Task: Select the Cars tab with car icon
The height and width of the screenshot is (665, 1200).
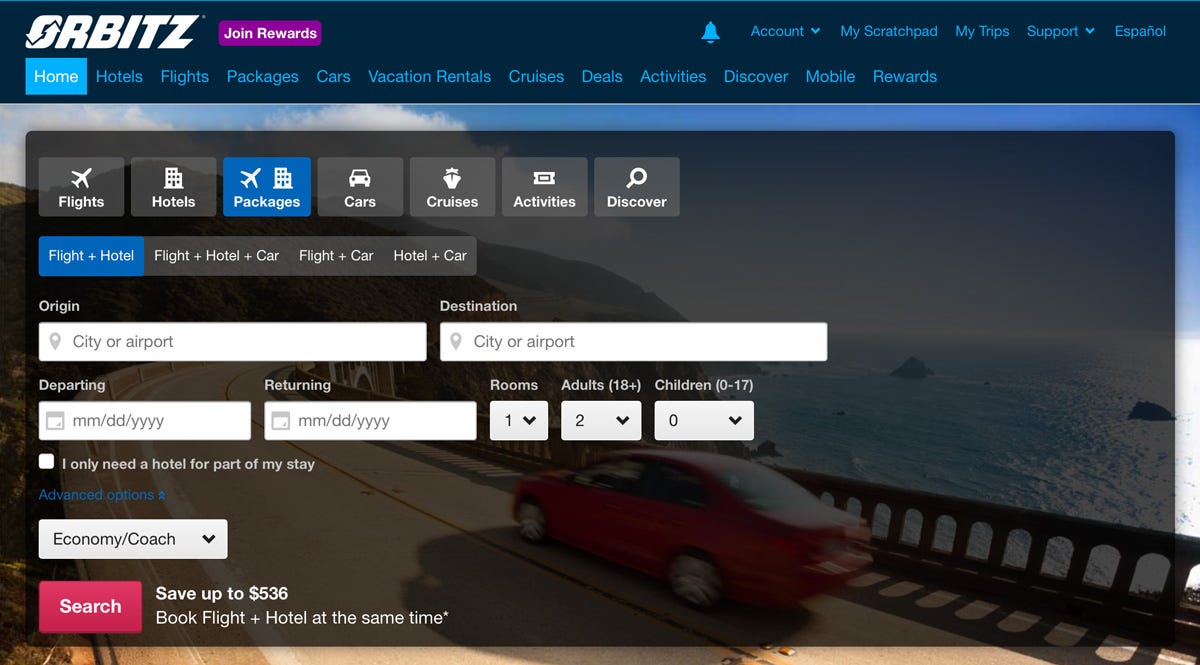Action: click(x=360, y=187)
